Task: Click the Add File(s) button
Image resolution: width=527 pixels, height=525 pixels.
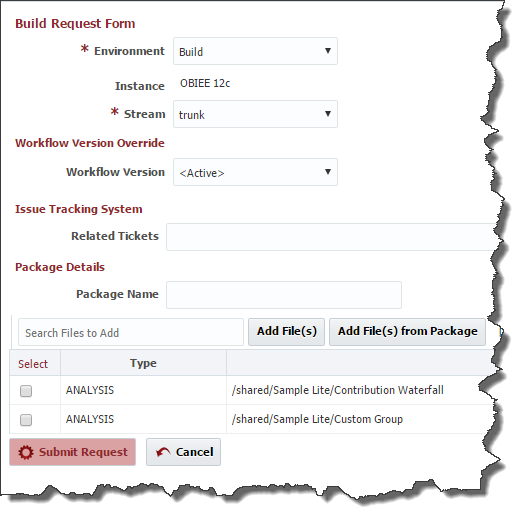Action: (286, 332)
